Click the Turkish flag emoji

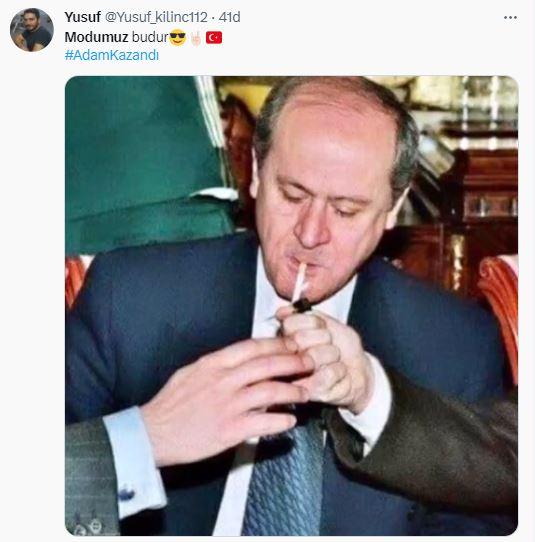coord(214,38)
